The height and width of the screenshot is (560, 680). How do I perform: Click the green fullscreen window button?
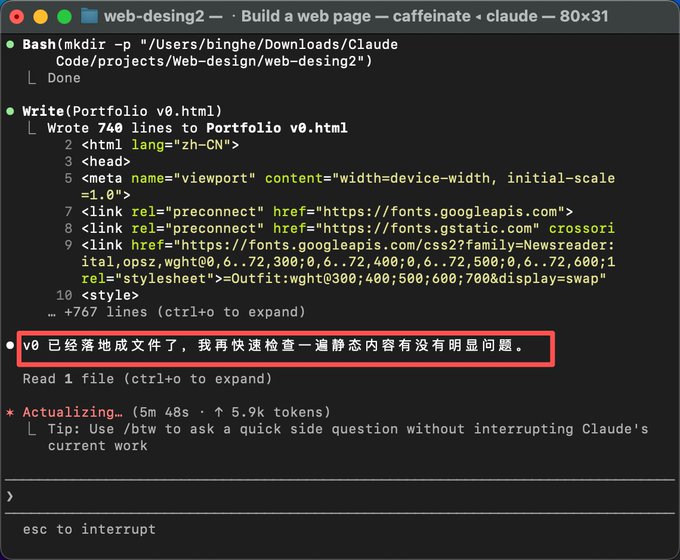tap(65, 16)
